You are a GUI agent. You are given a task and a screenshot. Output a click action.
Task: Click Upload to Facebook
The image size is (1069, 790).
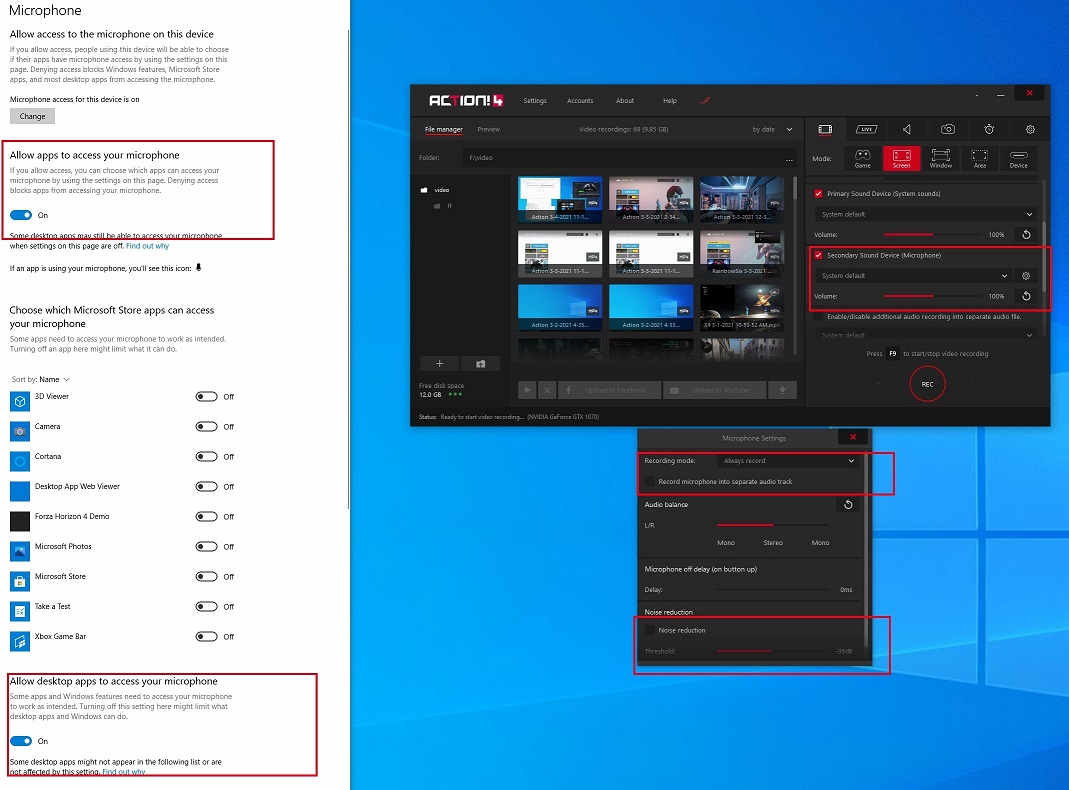[610, 390]
